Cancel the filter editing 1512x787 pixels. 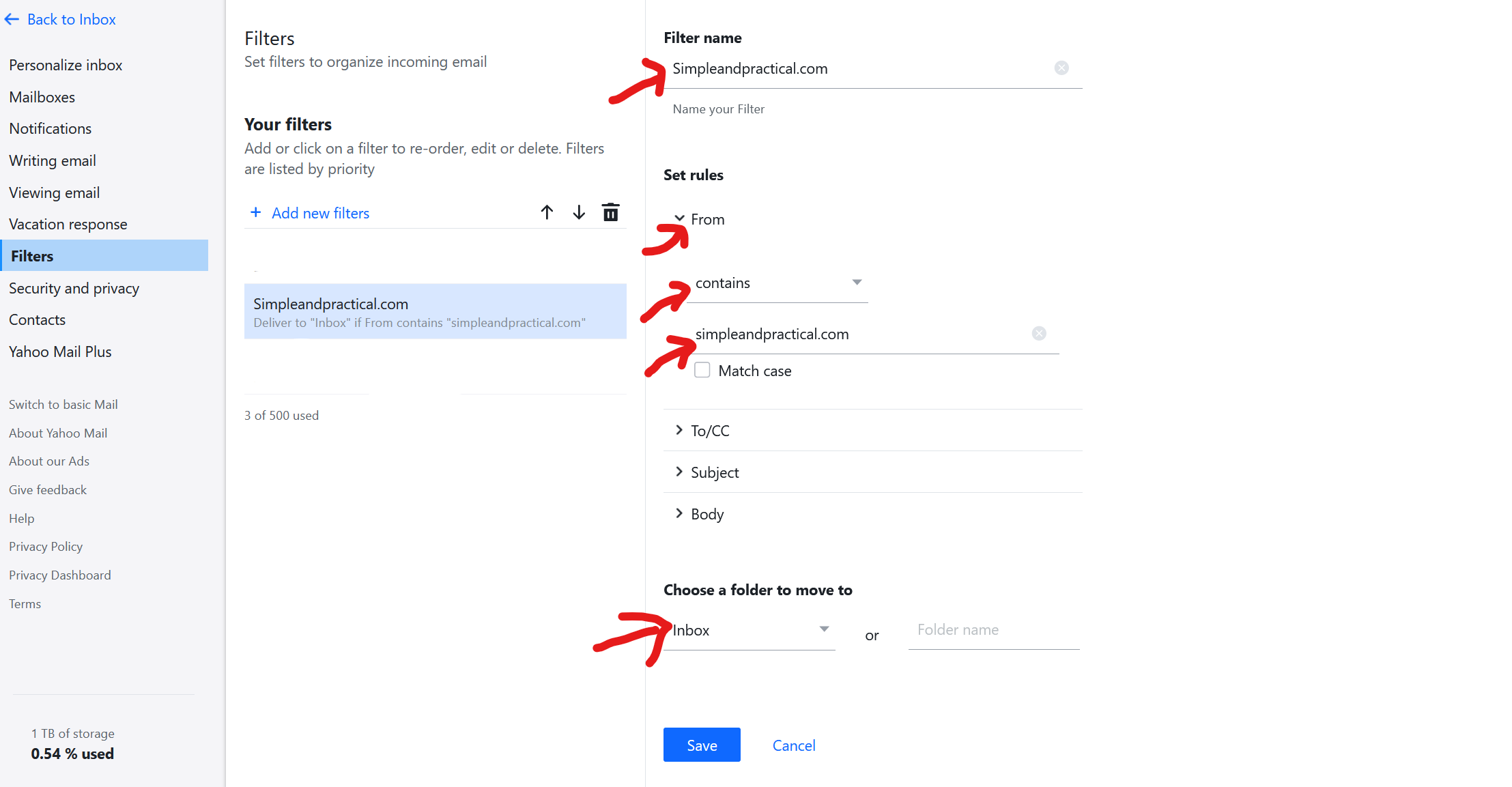(794, 745)
